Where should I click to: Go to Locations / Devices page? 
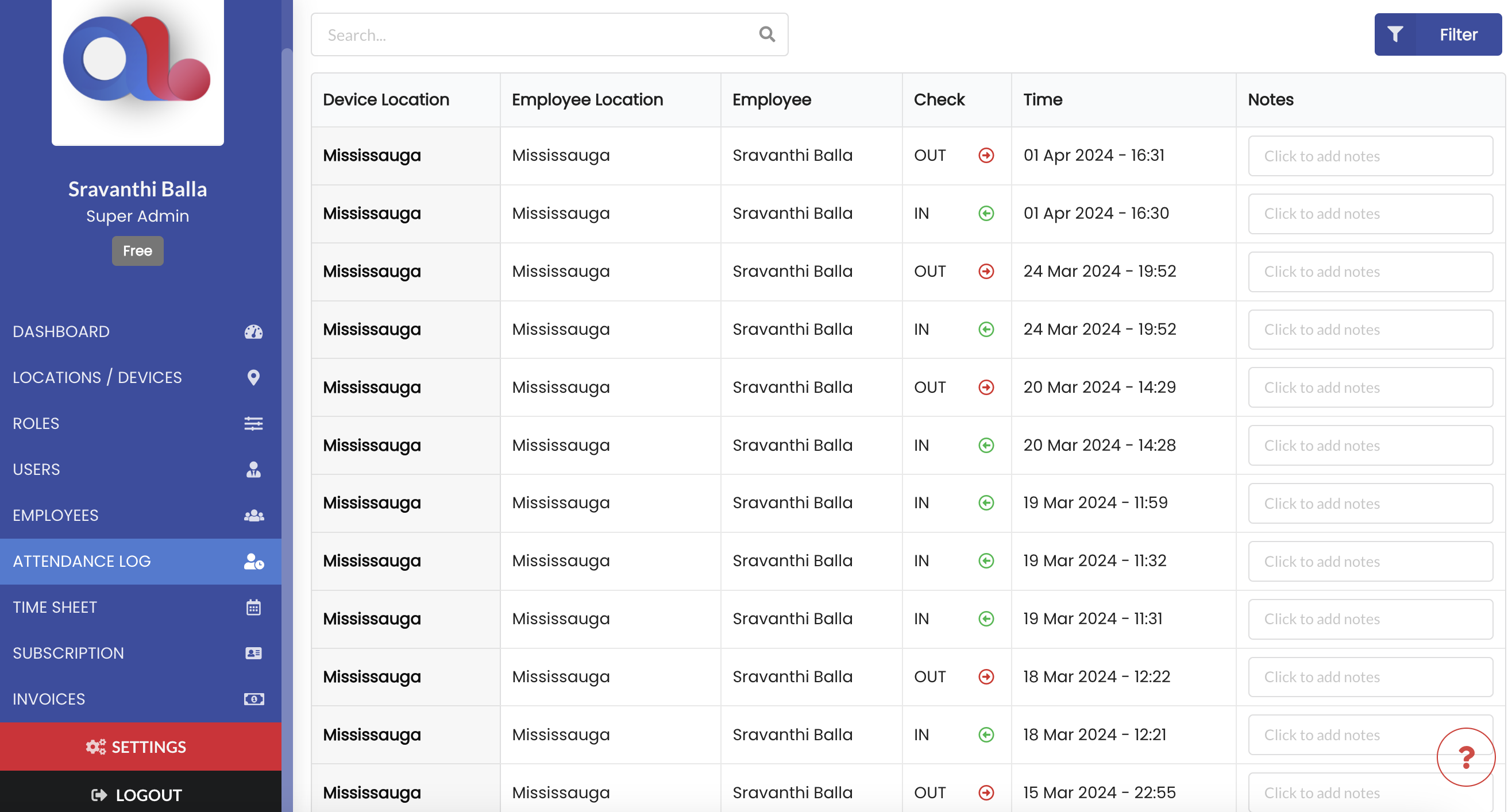click(141, 377)
